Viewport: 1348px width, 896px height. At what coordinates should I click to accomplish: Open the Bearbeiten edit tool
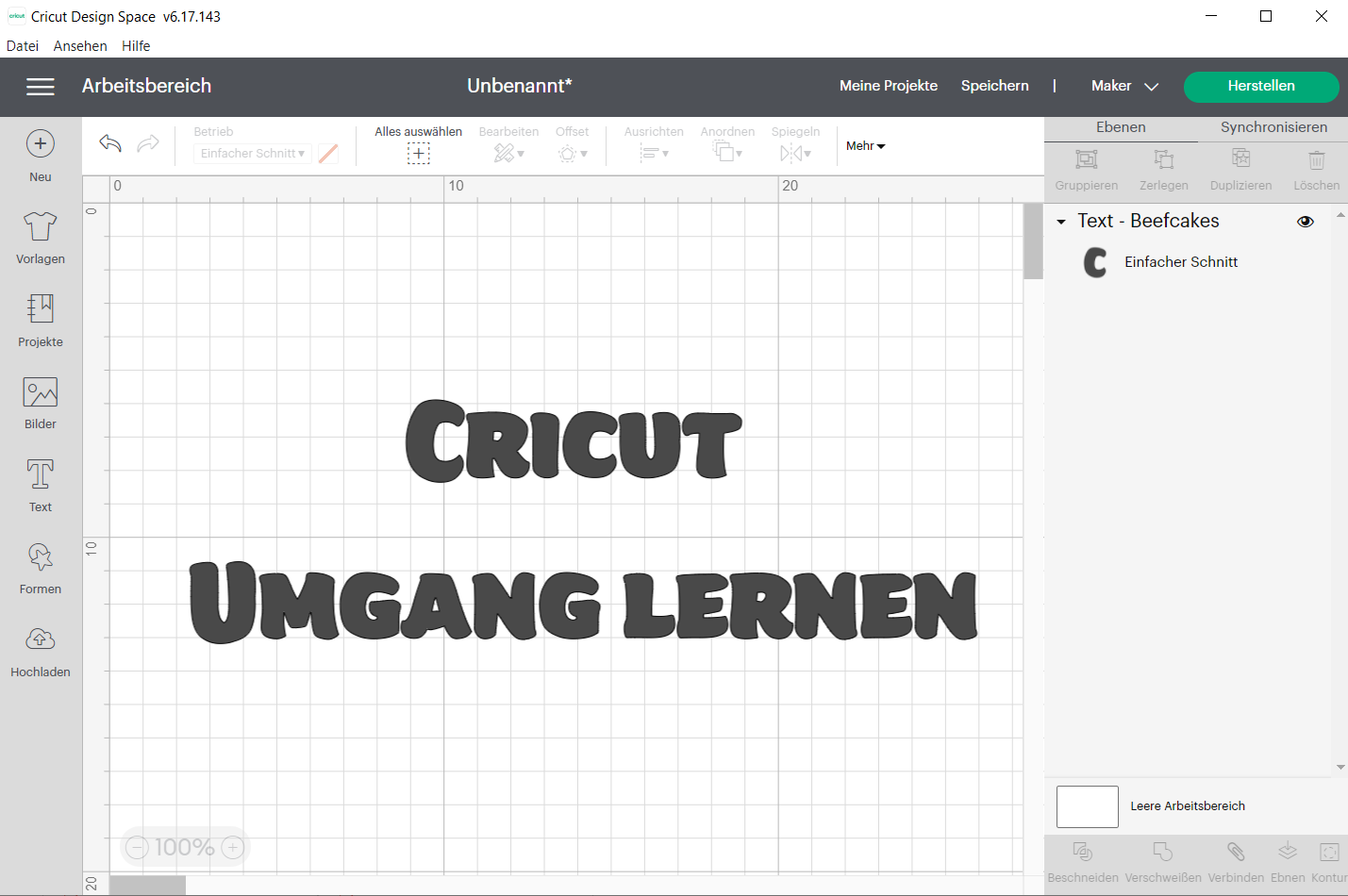pyautogui.click(x=508, y=153)
